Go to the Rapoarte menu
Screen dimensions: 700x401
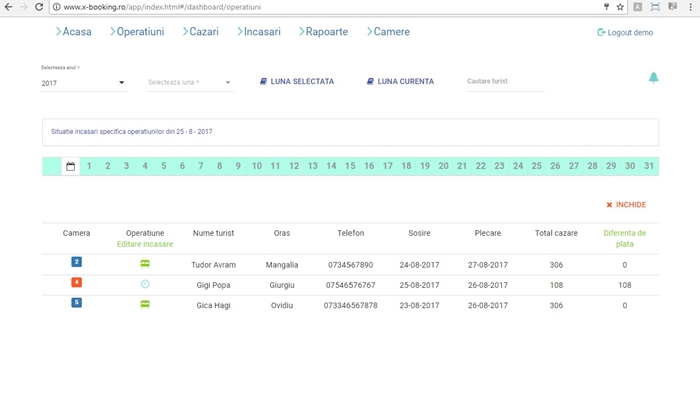[x=323, y=32]
